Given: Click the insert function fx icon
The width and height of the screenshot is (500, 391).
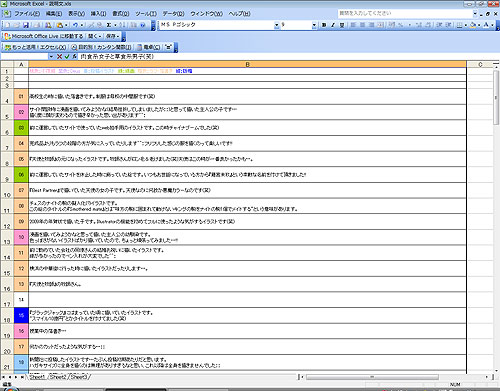Looking at the screenshot, I should (x=75, y=57).
